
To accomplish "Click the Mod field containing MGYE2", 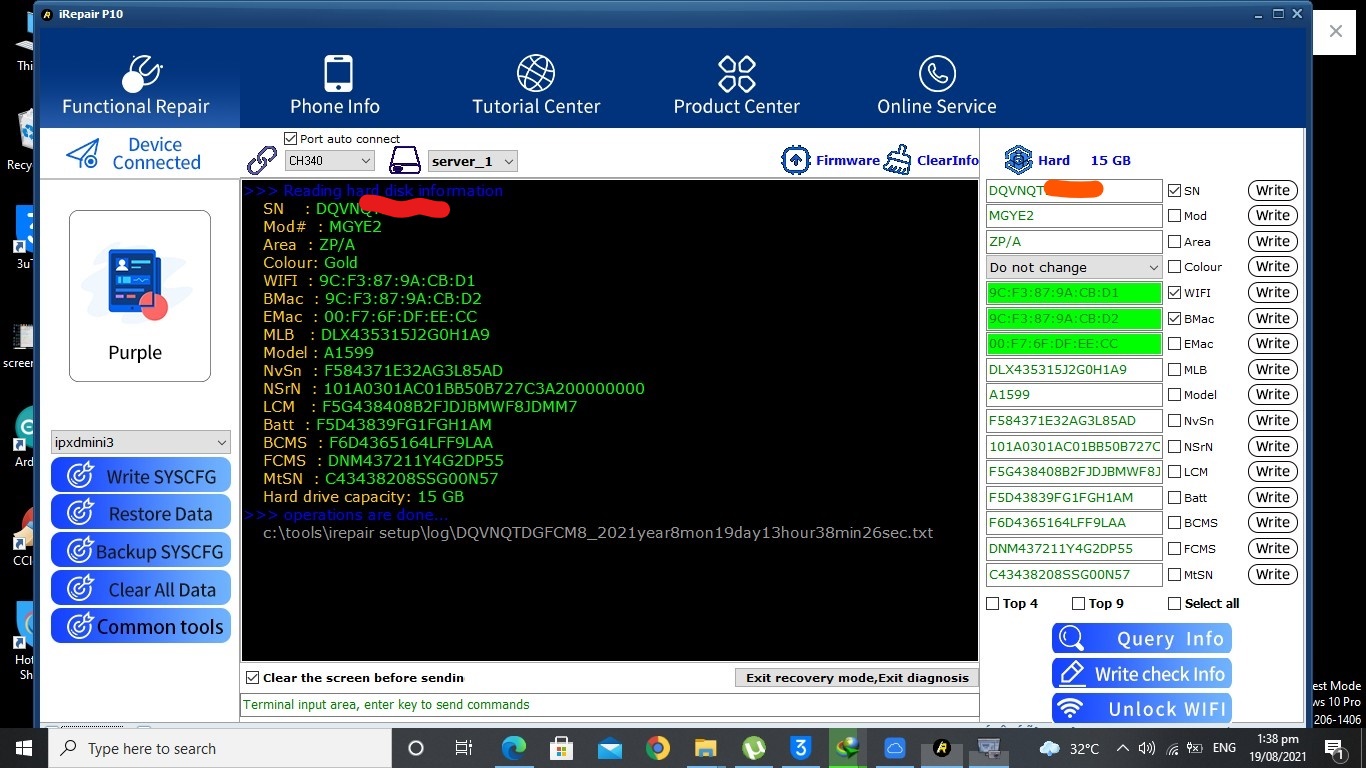I will (x=1074, y=216).
